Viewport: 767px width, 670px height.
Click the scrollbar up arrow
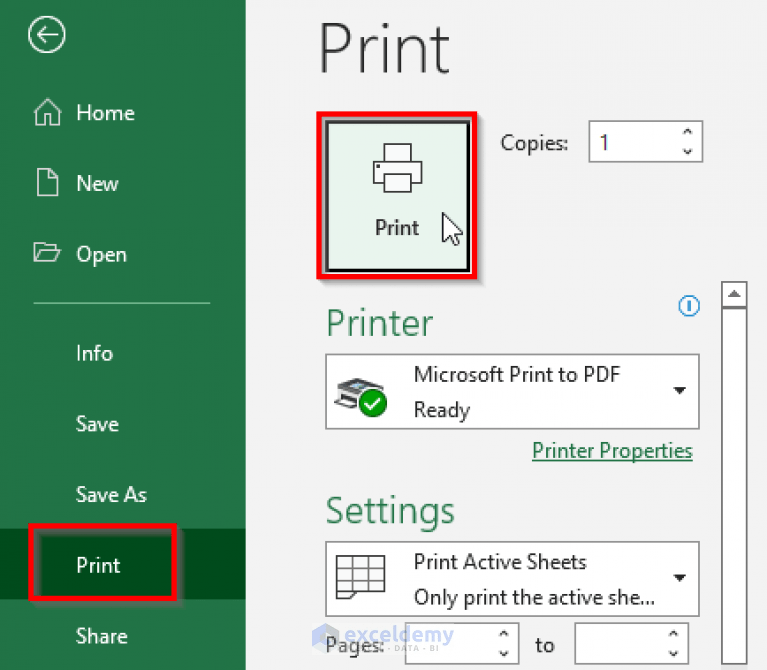pos(734,294)
